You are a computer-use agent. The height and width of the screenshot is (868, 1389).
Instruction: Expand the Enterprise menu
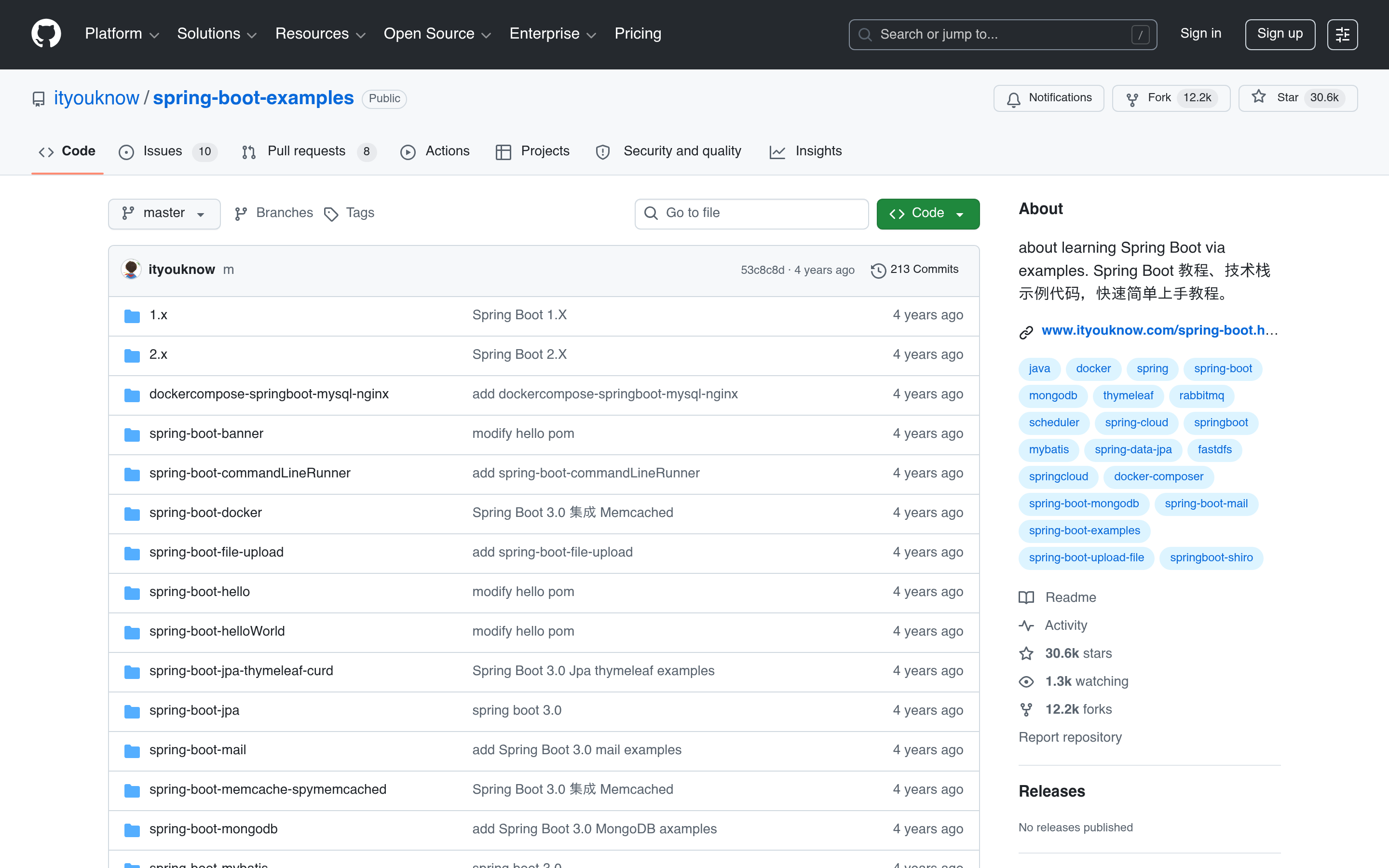coord(553,34)
